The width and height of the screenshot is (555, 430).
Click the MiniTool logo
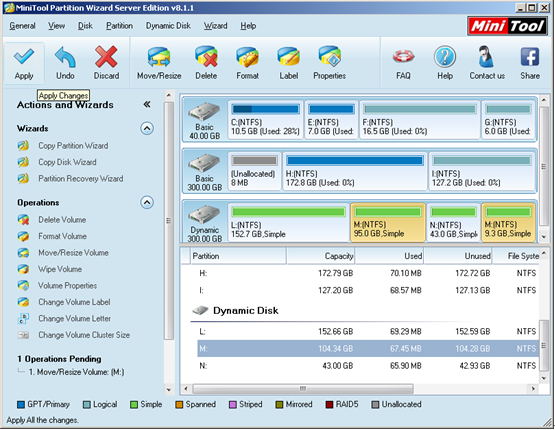point(507,26)
